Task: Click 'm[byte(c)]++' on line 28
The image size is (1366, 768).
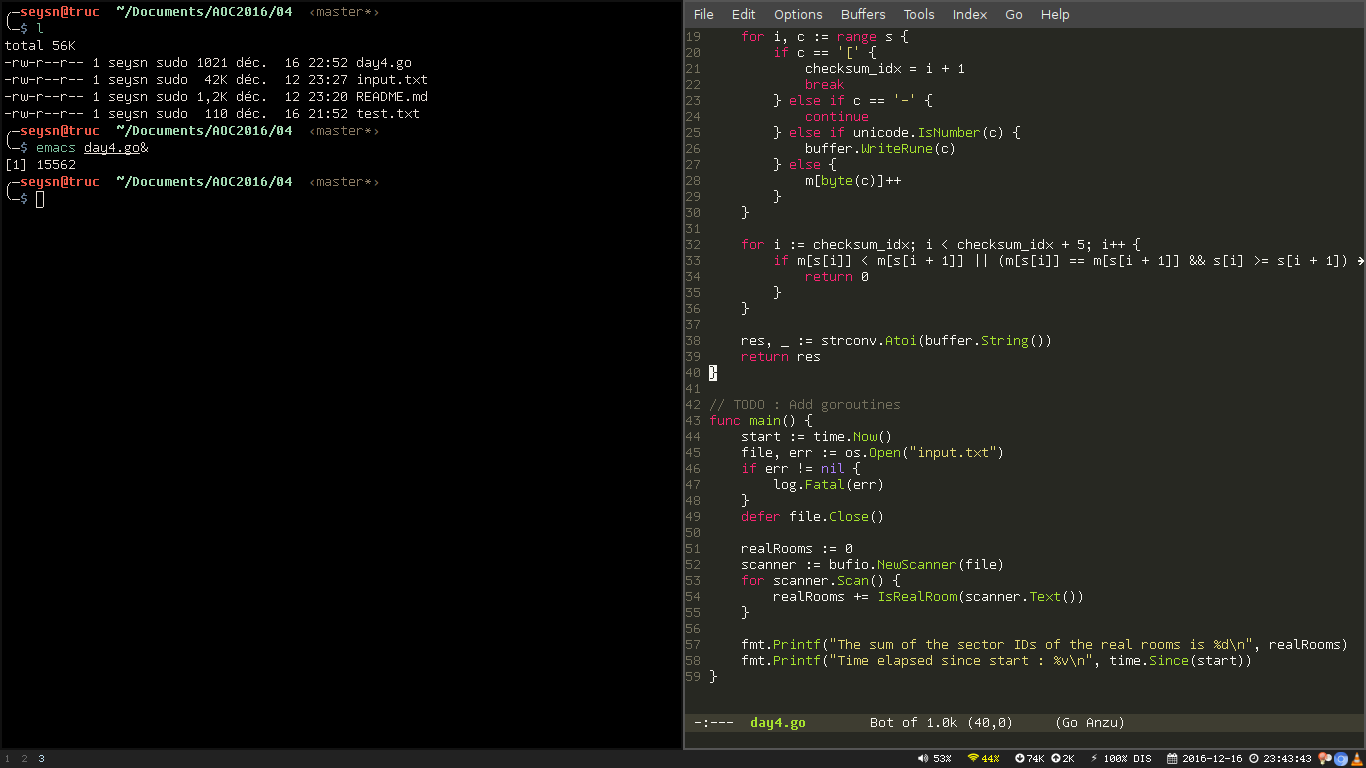Action: [853, 181]
